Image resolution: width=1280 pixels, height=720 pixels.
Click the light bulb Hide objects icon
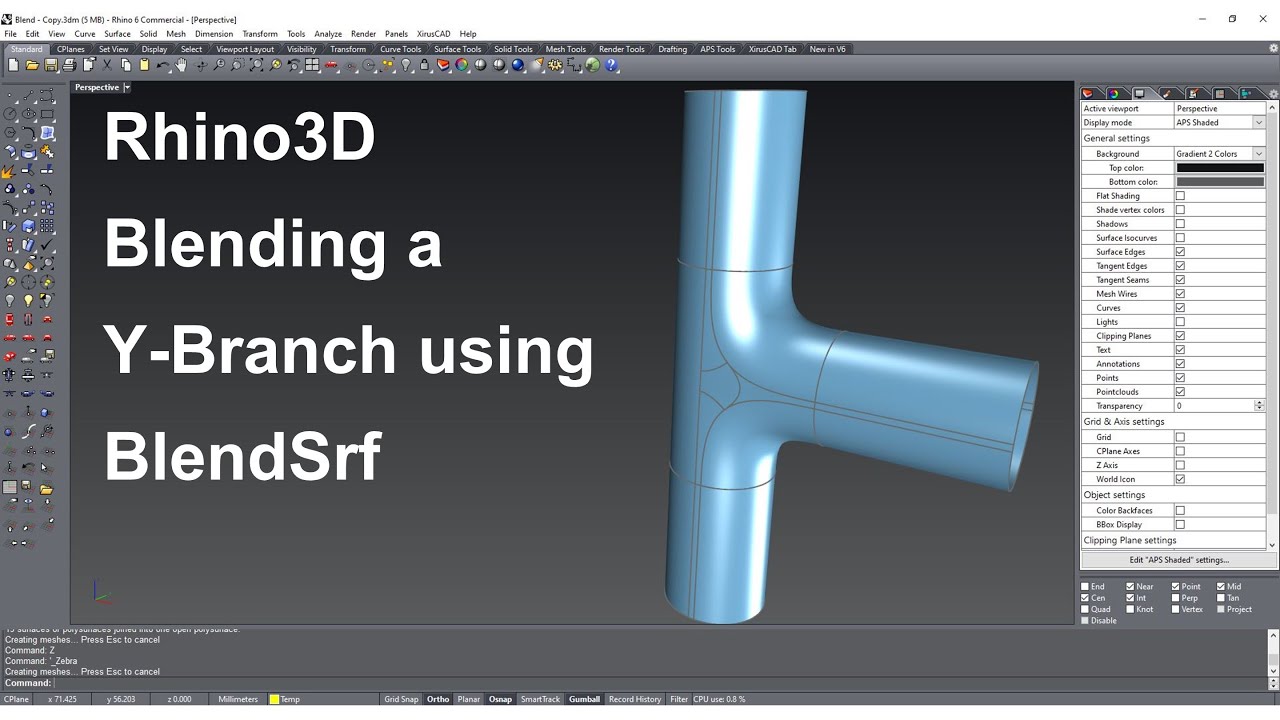406,65
